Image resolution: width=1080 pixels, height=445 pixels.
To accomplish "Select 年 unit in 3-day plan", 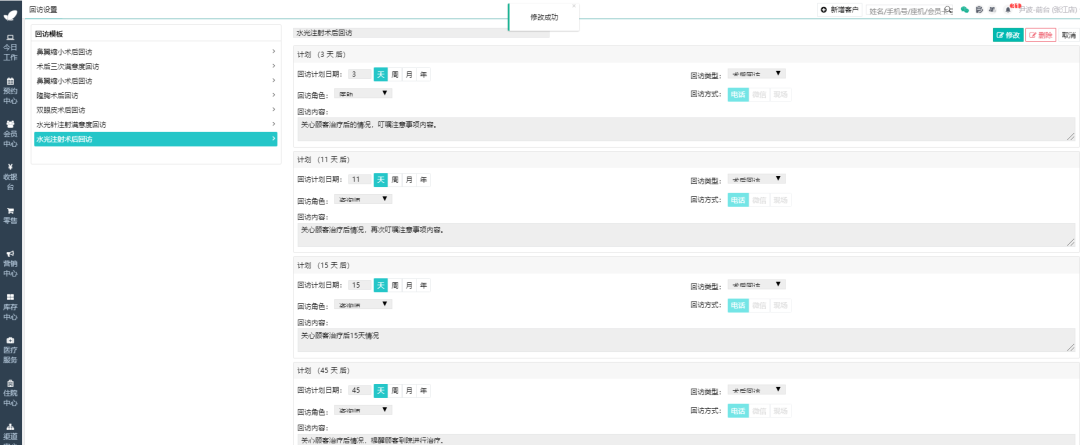I will (423, 74).
